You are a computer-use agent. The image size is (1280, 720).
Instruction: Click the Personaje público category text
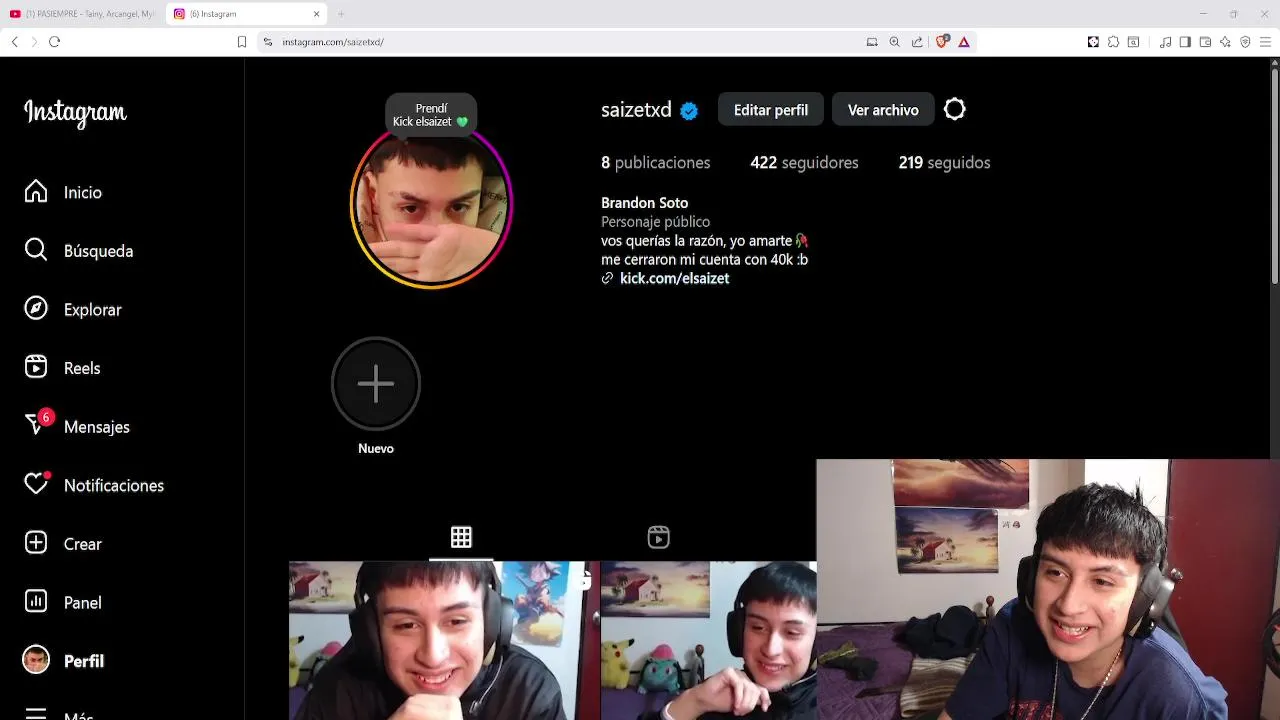[x=655, y=222]
